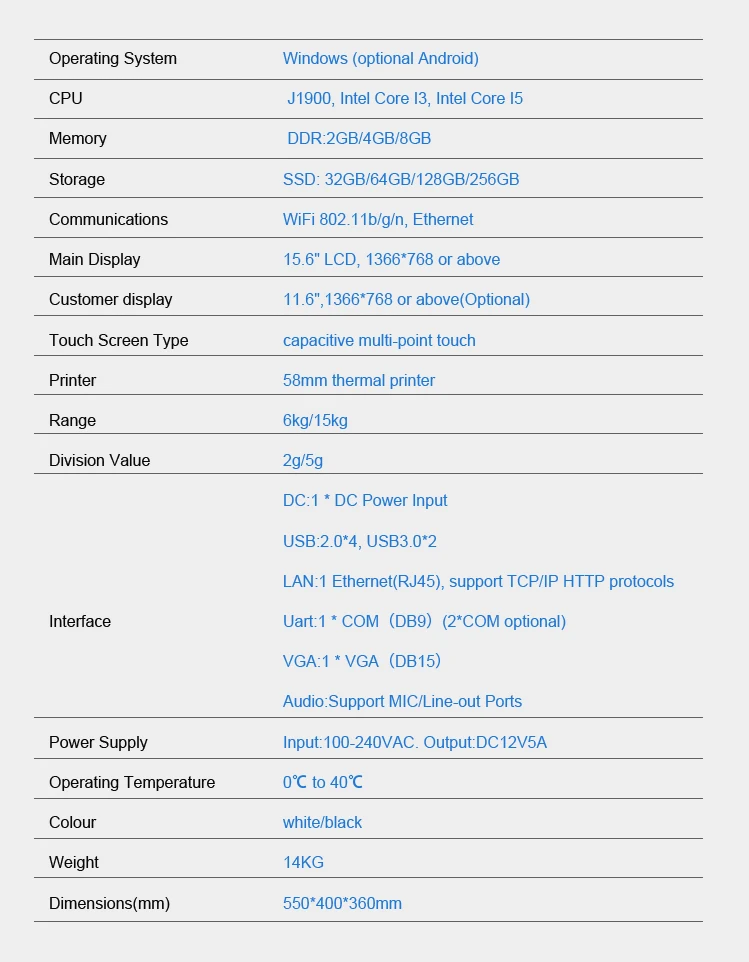Viewport: 749px width, 962px height.
Task: Click the "58mm thermal printer" value
Action: [358, 381]
